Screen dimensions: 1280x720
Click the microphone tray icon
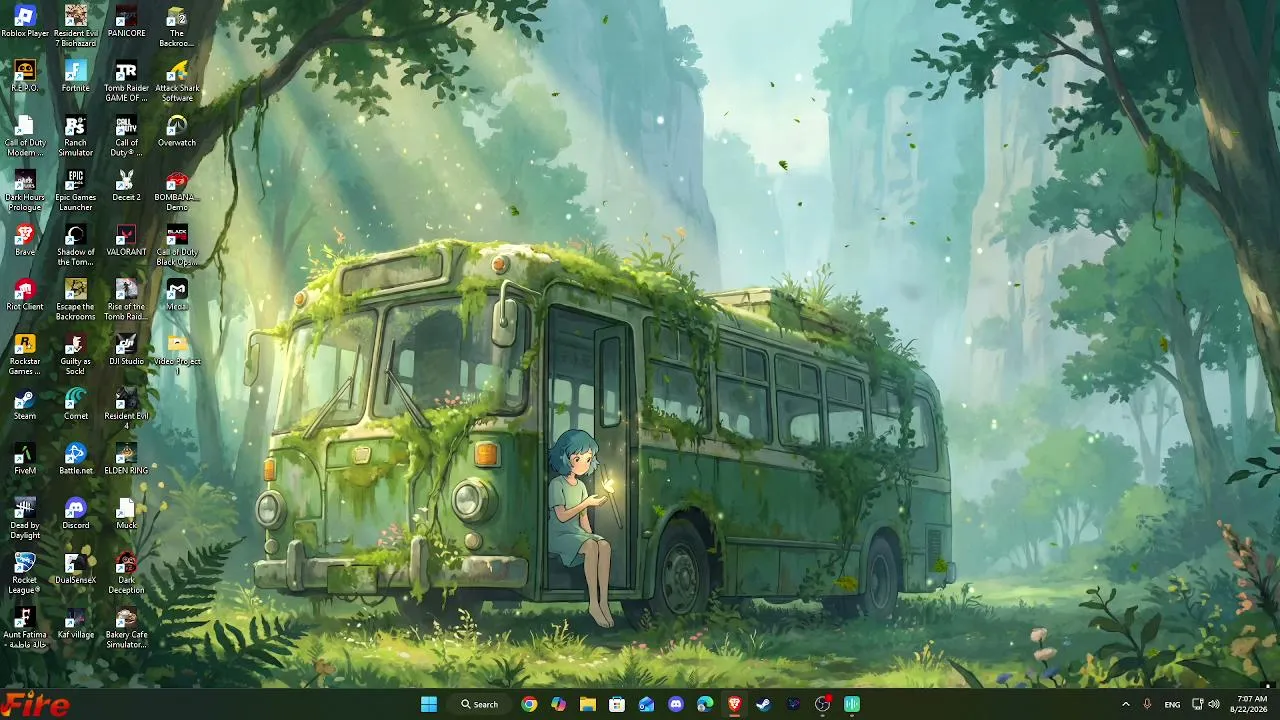[1147, 704]
